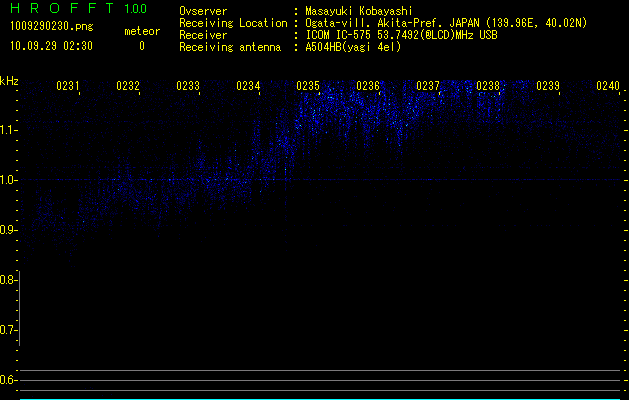This screenshot has width=629, height=400.
Task: Click the Receiving Location field label
Action: click(x=233, y=23)
